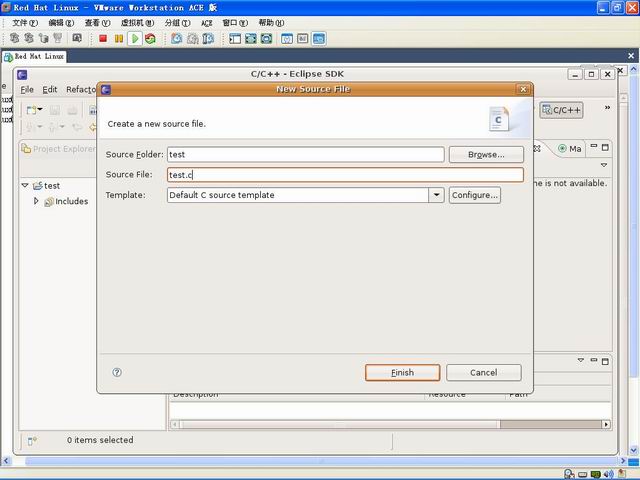
Task: Click the green power on VM button
Action: click(x=134, y=39)
